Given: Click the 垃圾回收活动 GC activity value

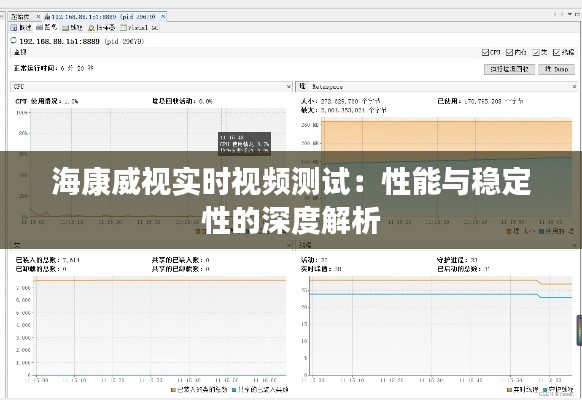Looking at the screenshot, I should [205, 101].
